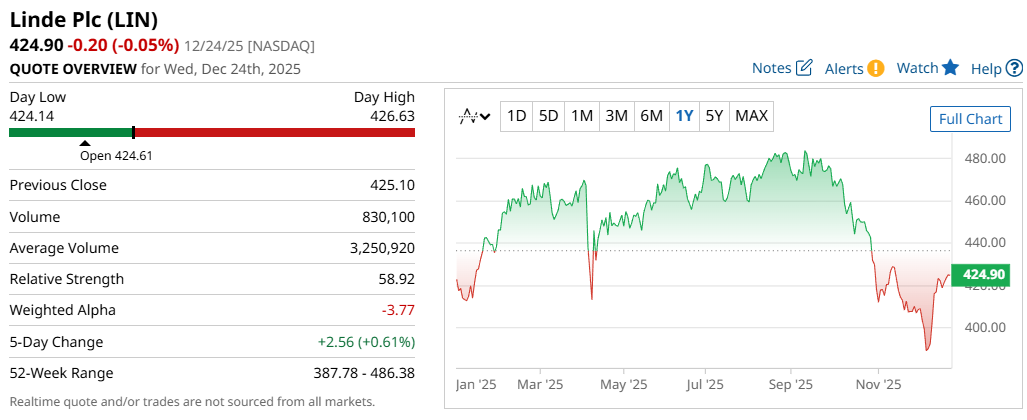Open the Alerts link
This screenshot has width=1027, height=420.
[844, 68]
